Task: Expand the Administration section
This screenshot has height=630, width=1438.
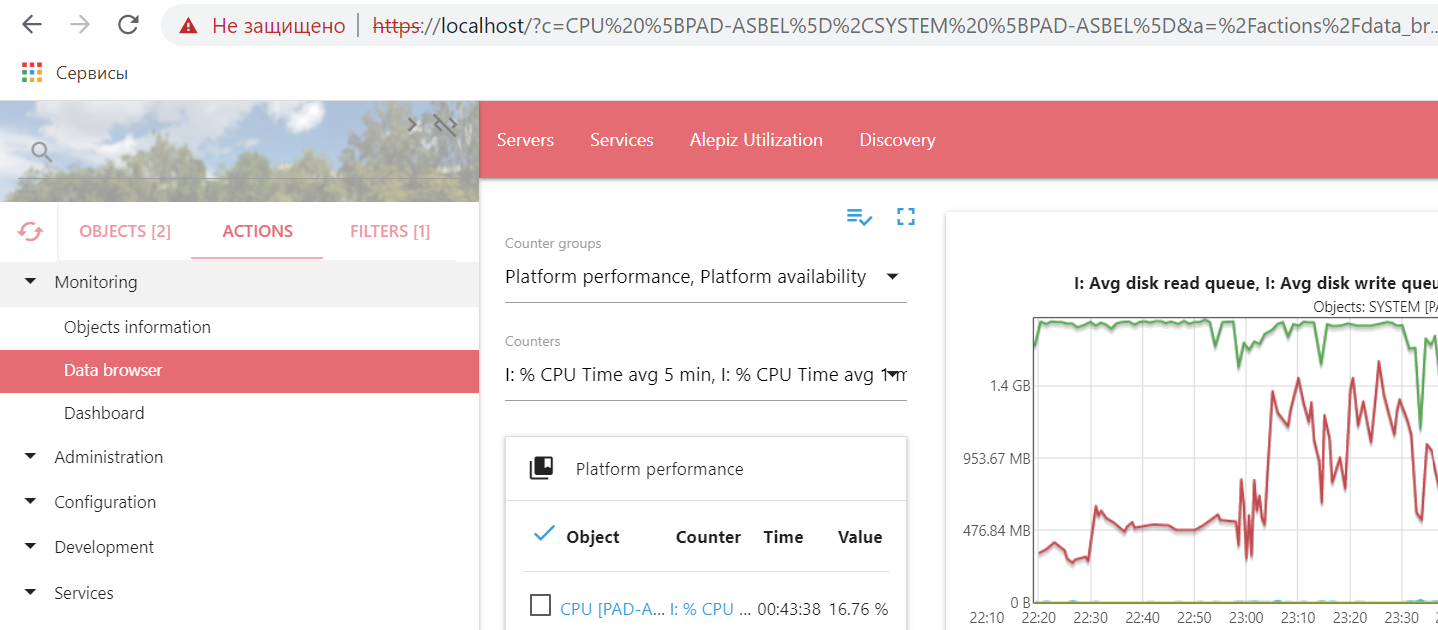Action: pyautogui.click(x=31, y=457)
